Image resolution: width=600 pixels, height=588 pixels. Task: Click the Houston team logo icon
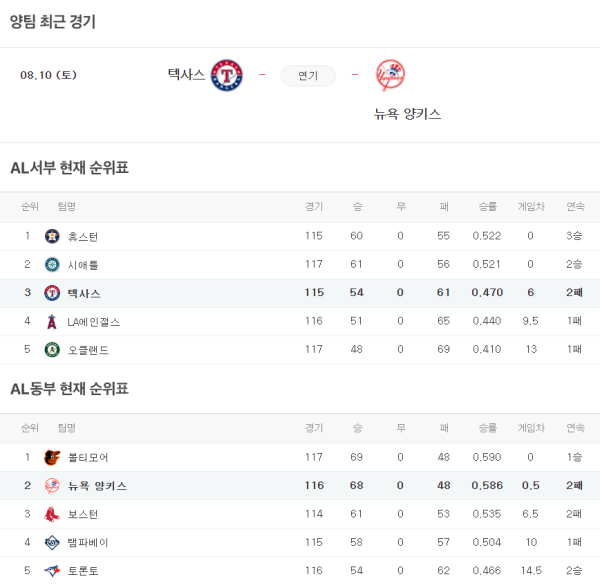52,237
